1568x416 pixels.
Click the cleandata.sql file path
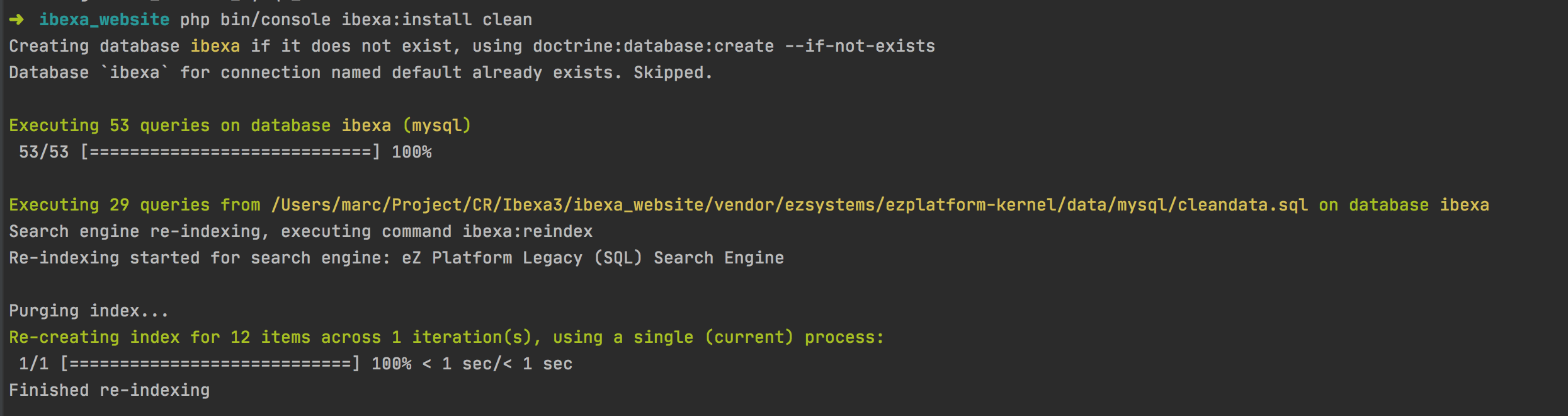point(789,205)
